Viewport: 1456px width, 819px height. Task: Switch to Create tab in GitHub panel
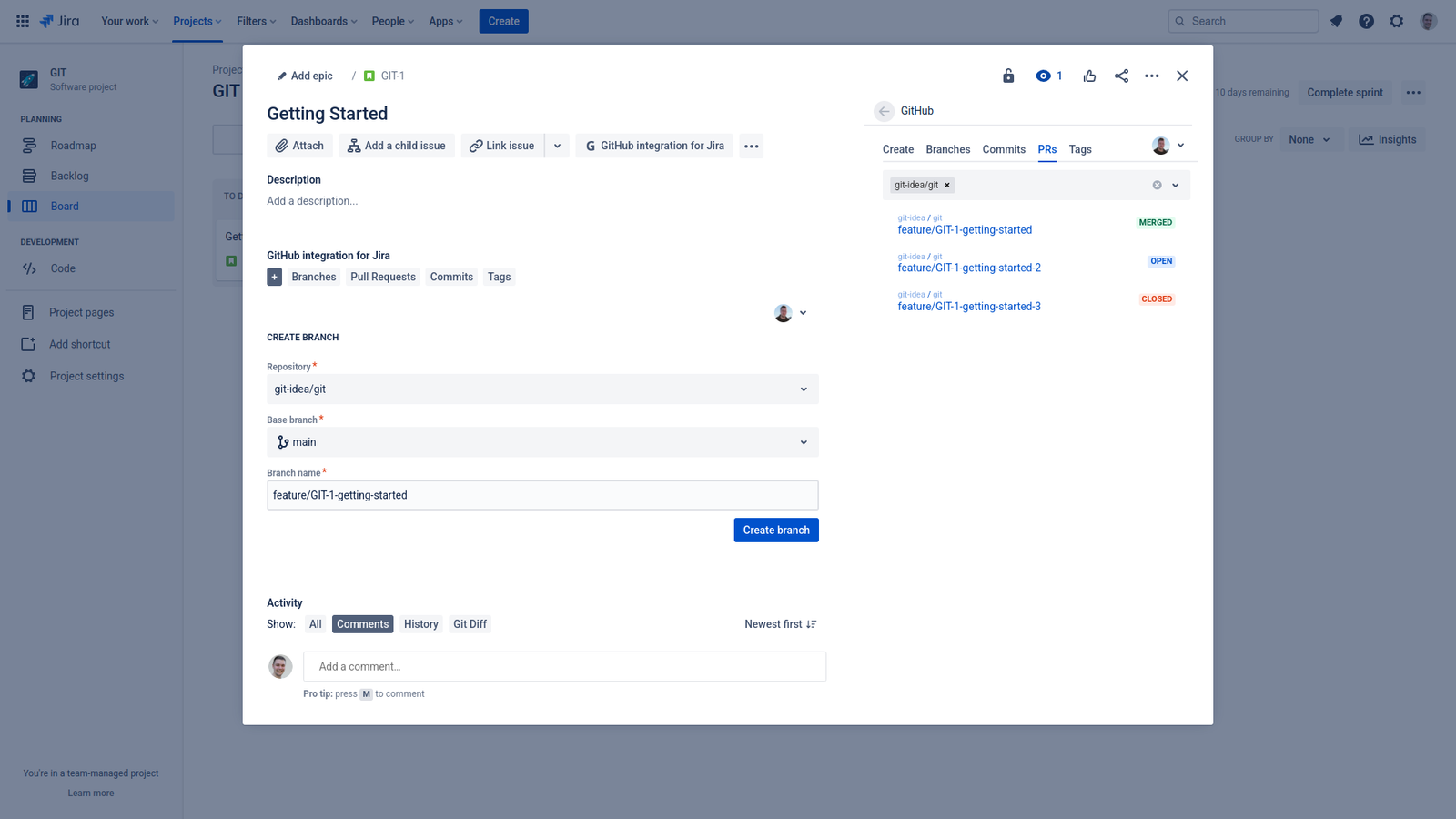pos(898,149)
